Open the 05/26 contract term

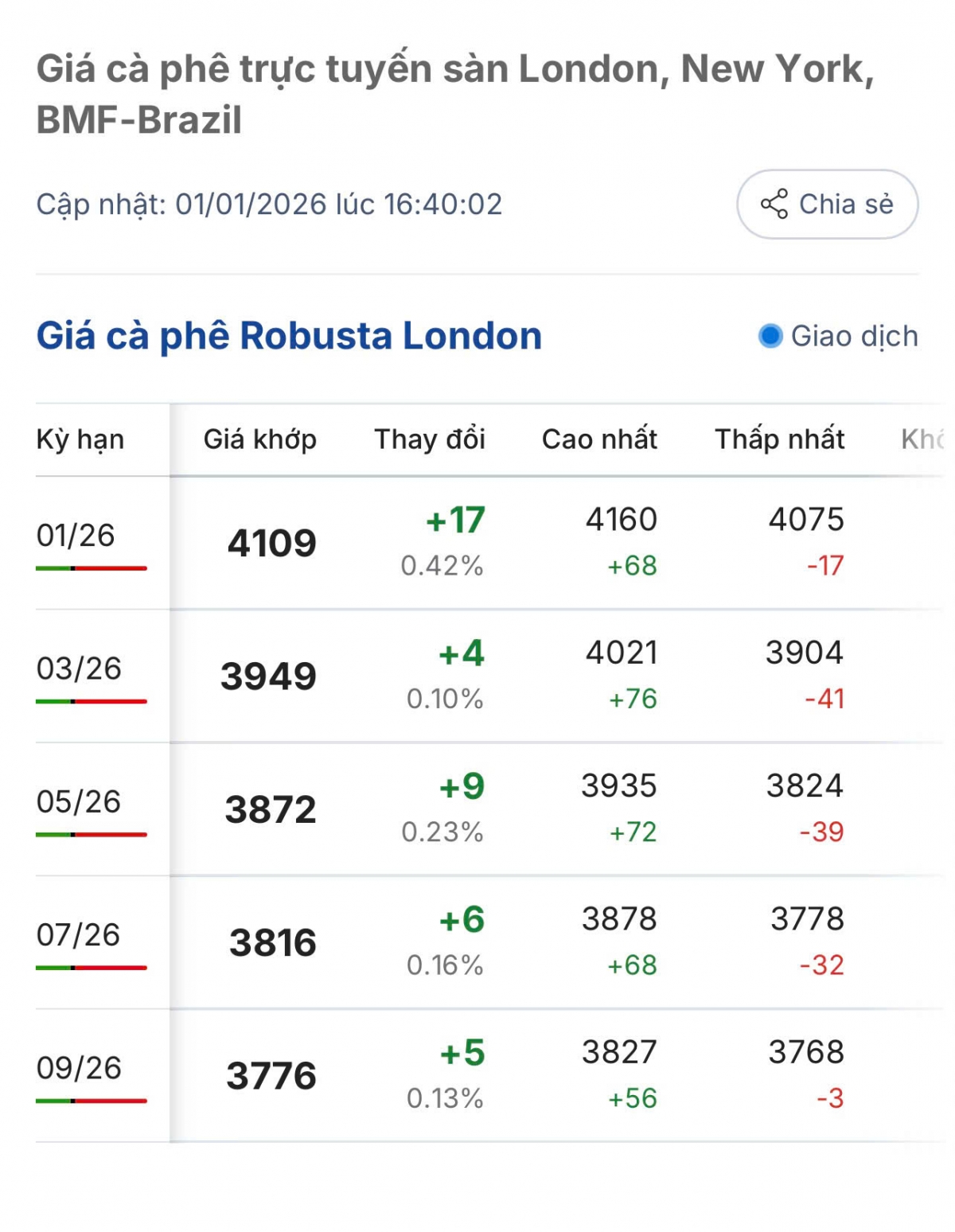click(78, 801)
